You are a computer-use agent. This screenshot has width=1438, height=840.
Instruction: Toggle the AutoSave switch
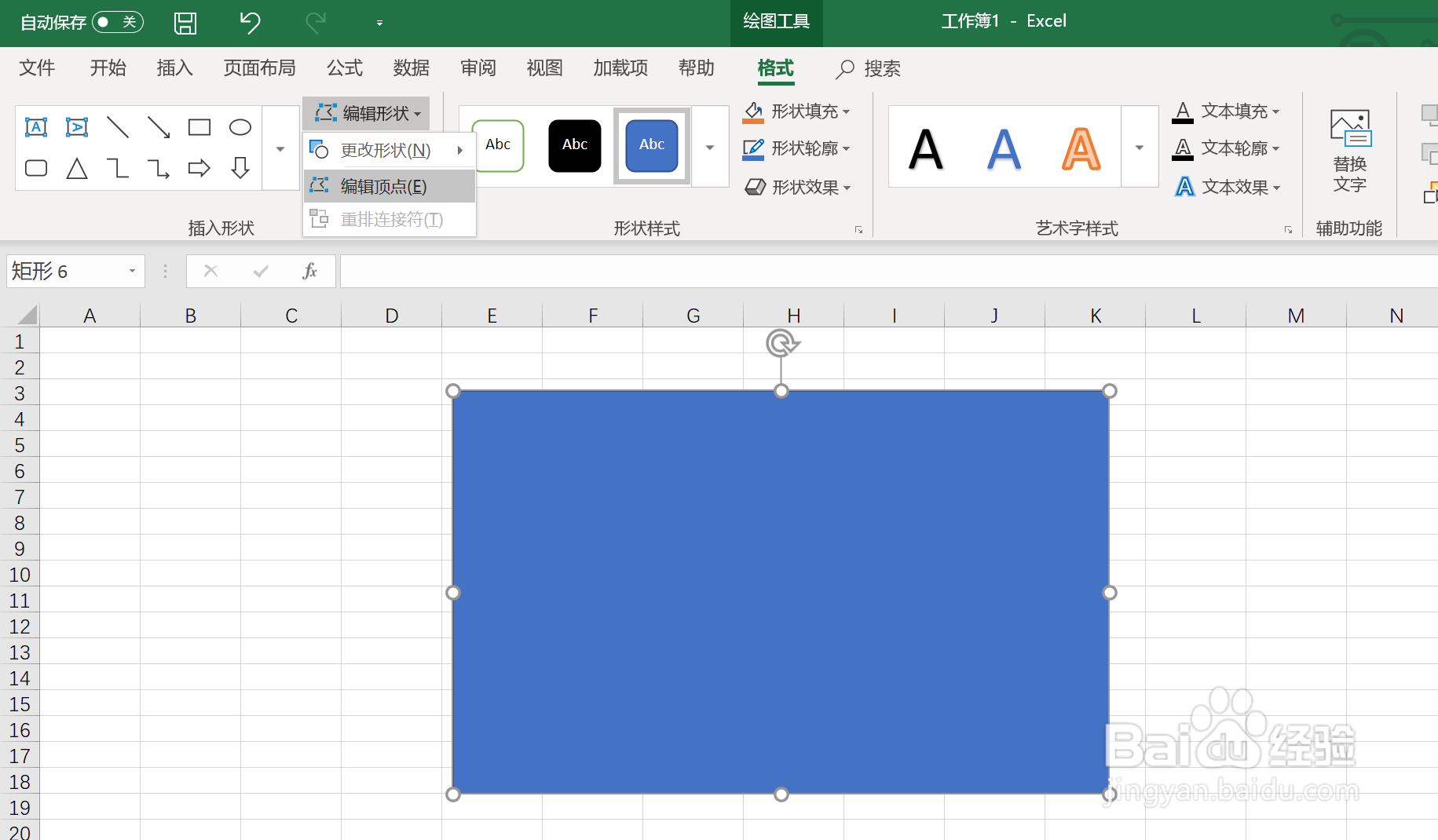pyautogui.click(x=117, y=22)
